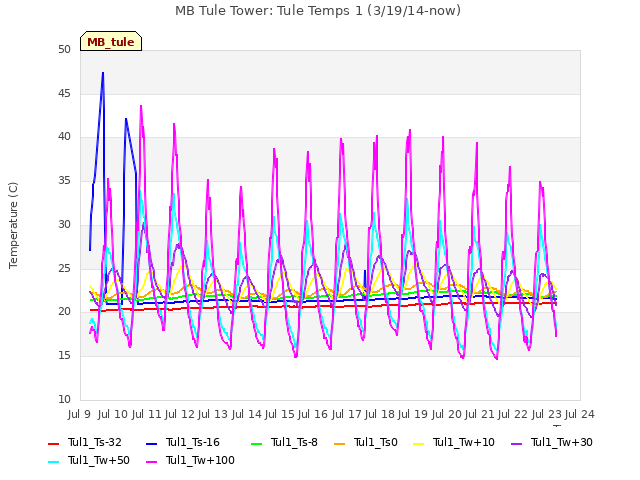The height and width of the screenshot is (480, 640).
Task: Select the Tul1_Ts0 legend label
Action: coord(376,442)
